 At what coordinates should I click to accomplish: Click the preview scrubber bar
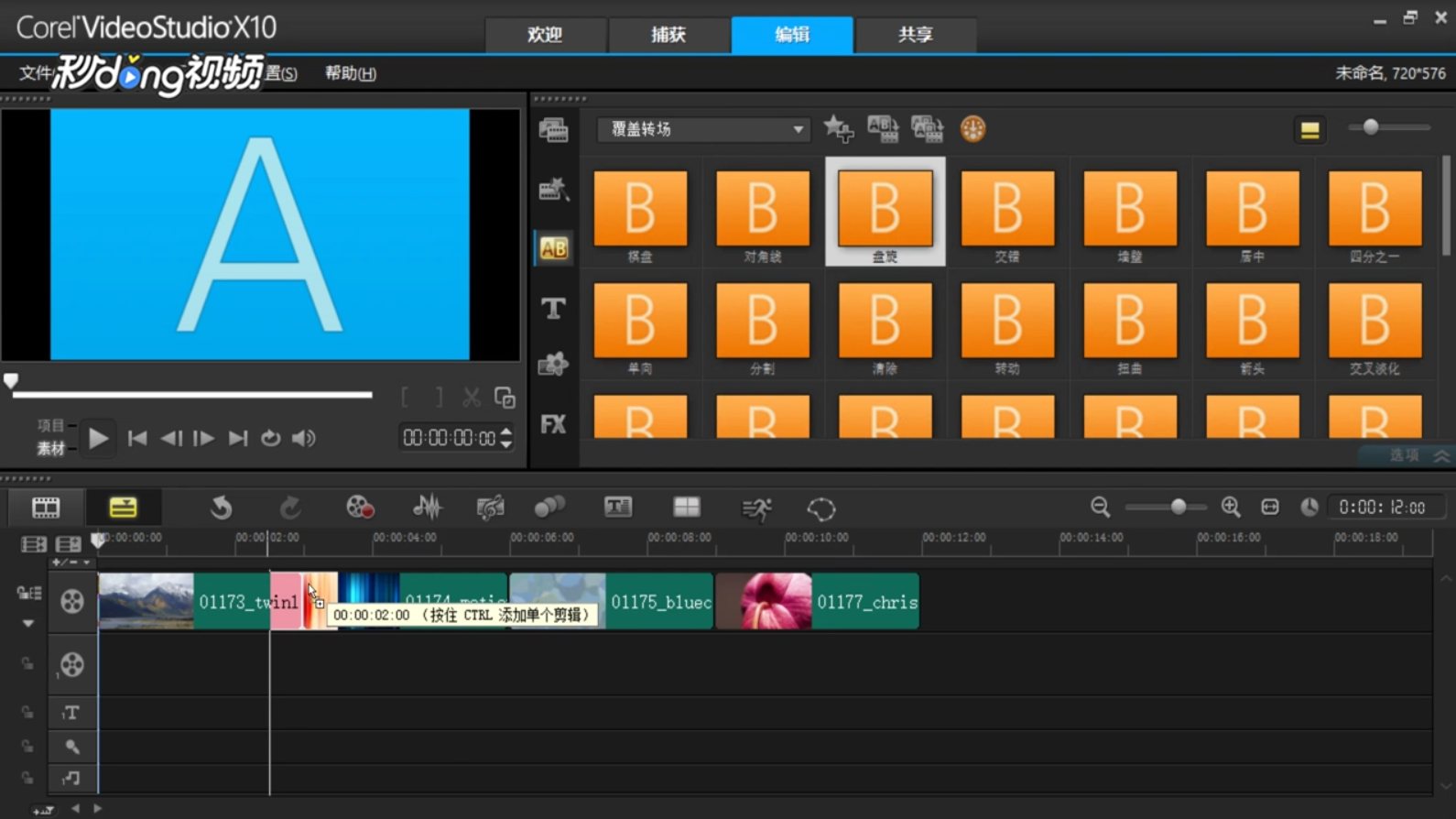coord(192,395)
